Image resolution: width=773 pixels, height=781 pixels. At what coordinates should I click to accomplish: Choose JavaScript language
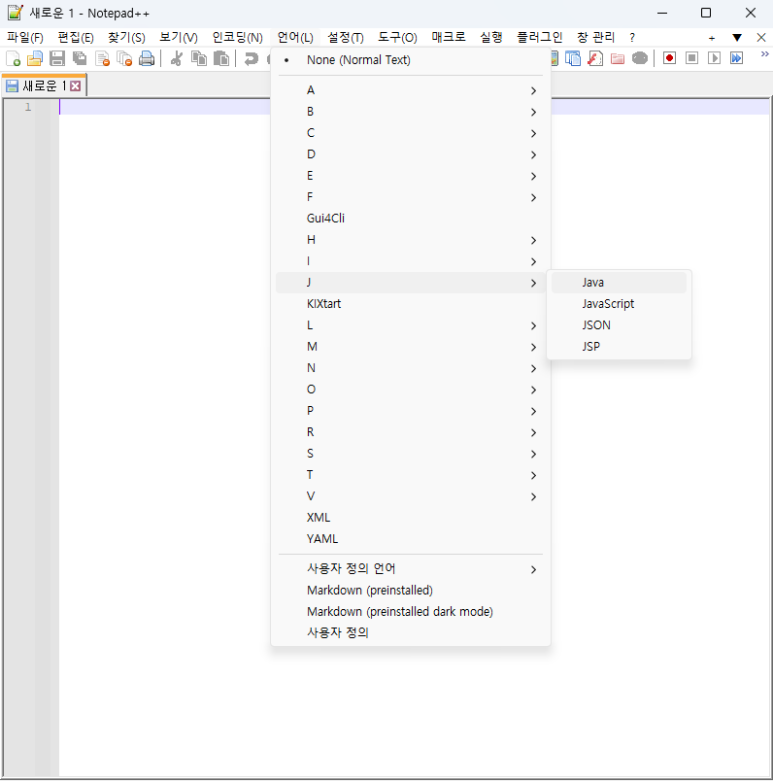pos(619,304)
